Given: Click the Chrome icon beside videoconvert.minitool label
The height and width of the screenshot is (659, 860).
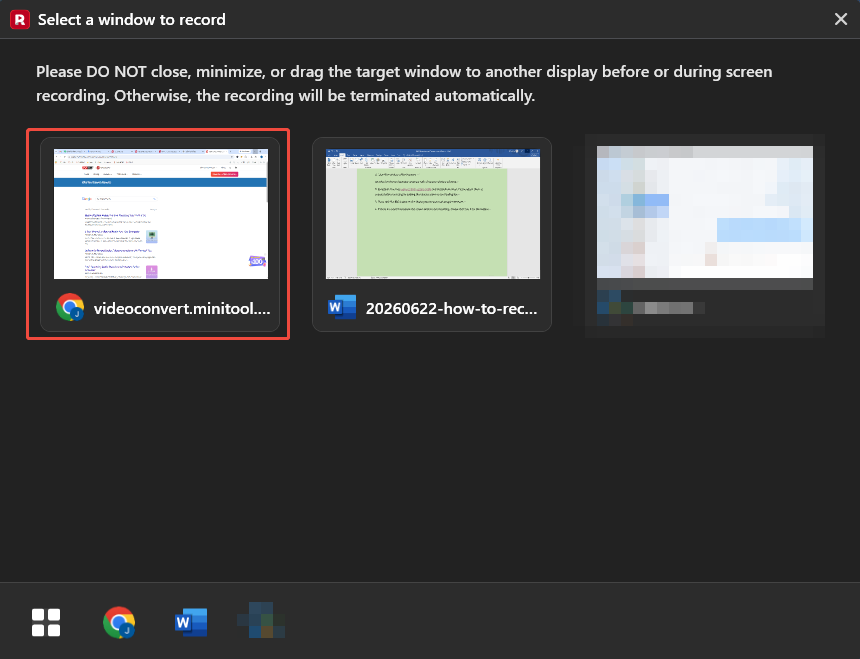Looking at the screenshot, I should (70, 307).
